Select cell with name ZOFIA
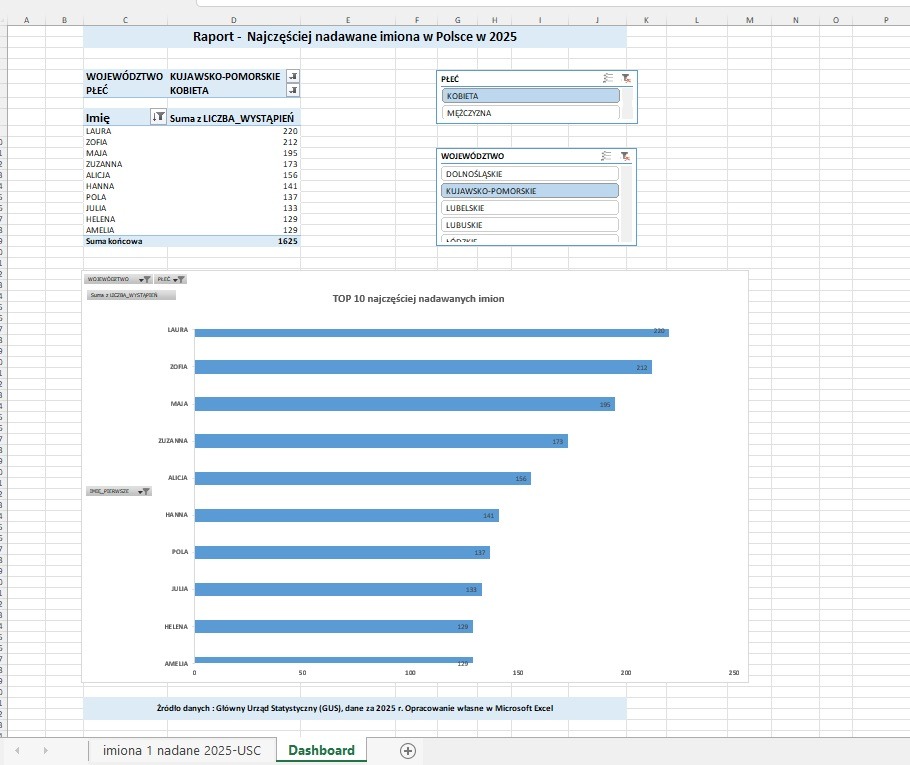 tap(125, 142)
